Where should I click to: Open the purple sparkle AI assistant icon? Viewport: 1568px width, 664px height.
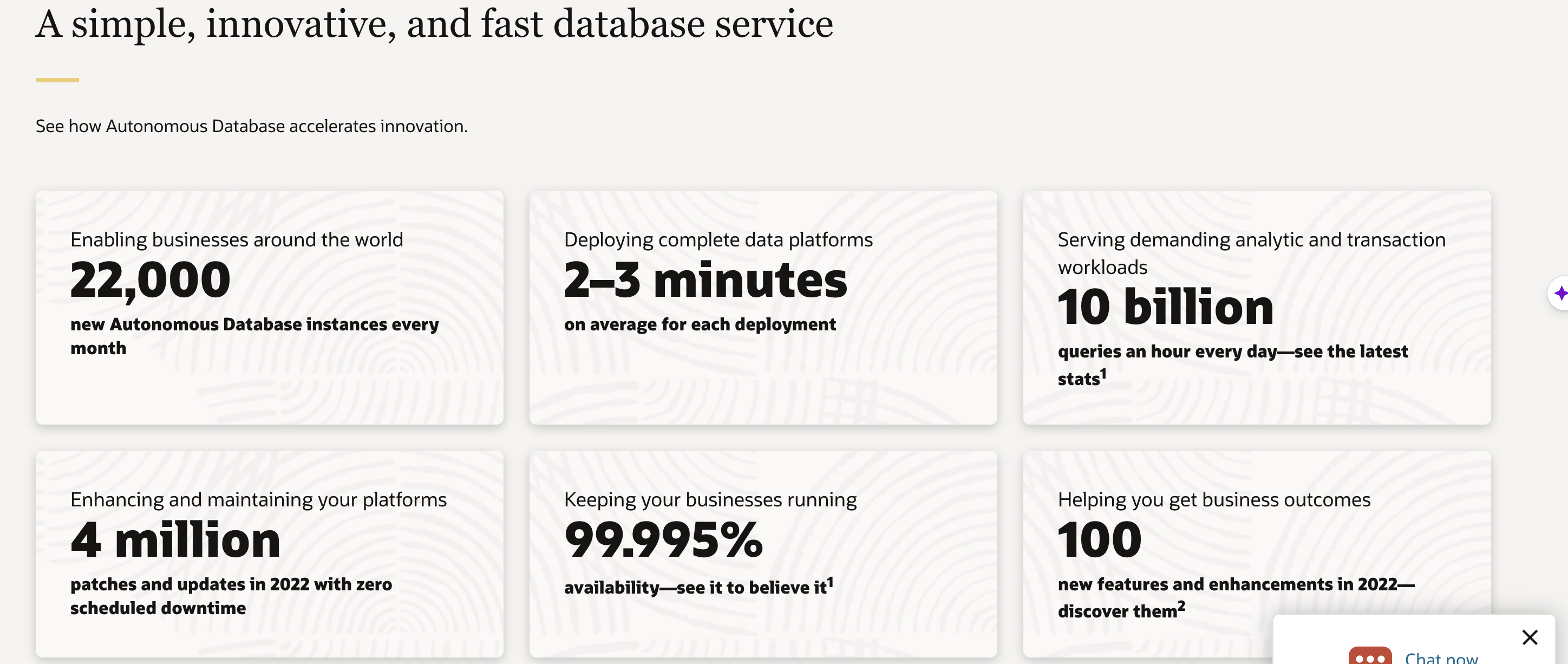tap(1560, 294)
